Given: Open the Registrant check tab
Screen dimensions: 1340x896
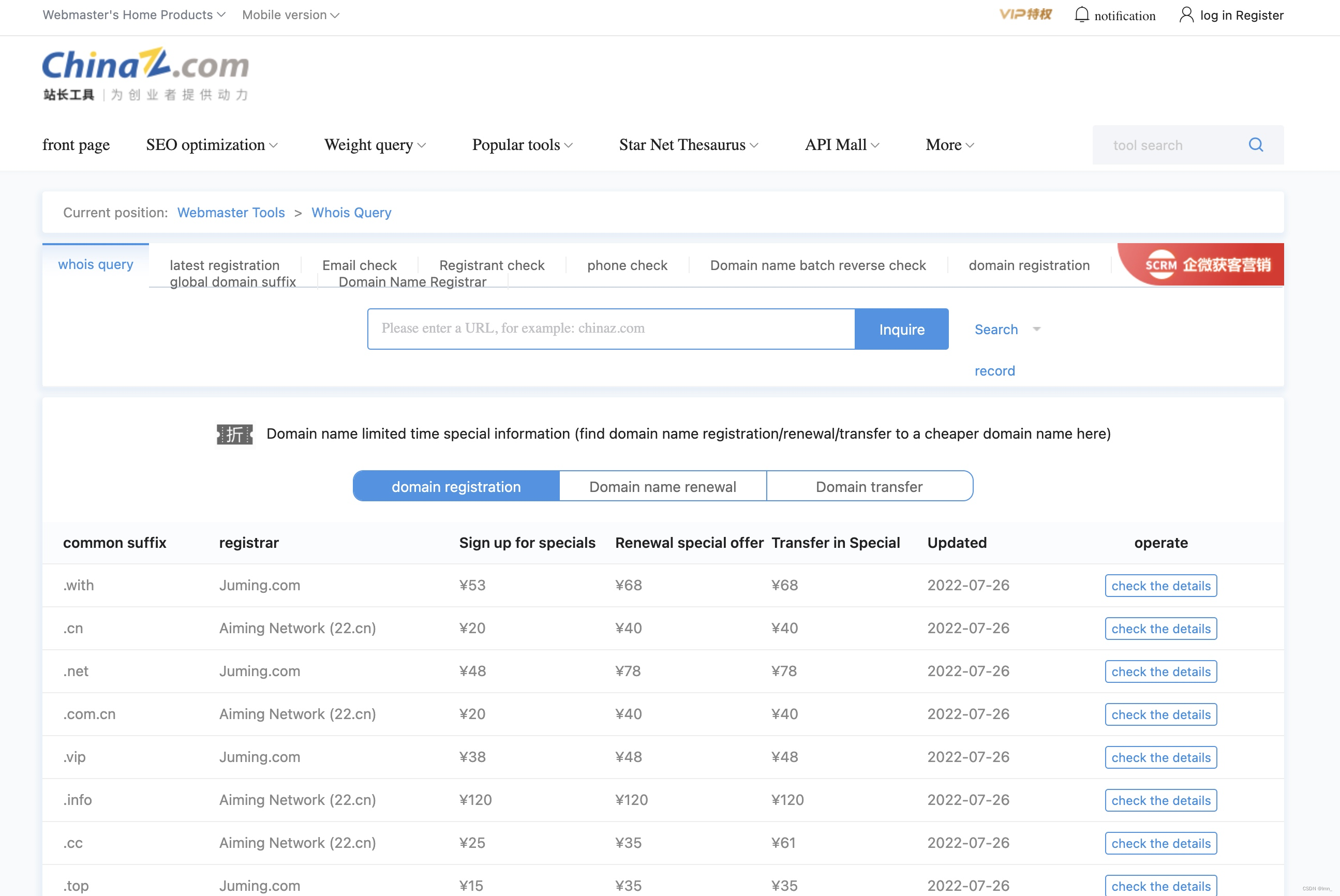Looking at the screenshot, I should 492,265.
